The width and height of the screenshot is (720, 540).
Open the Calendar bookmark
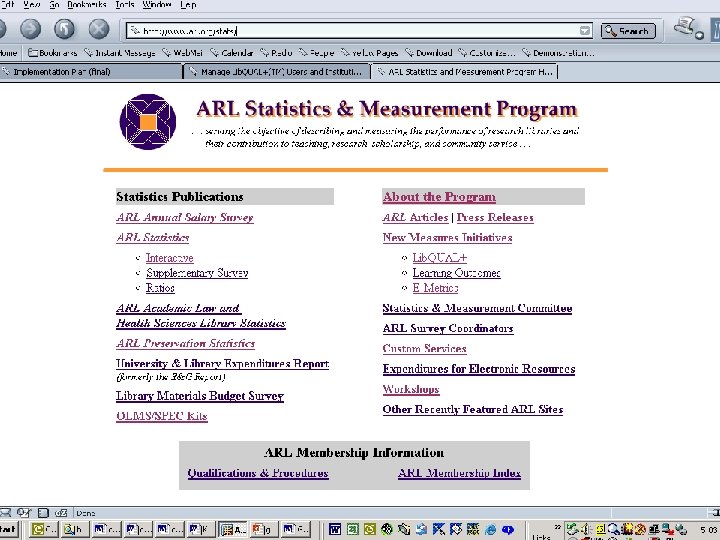click(x=231, y=53)
